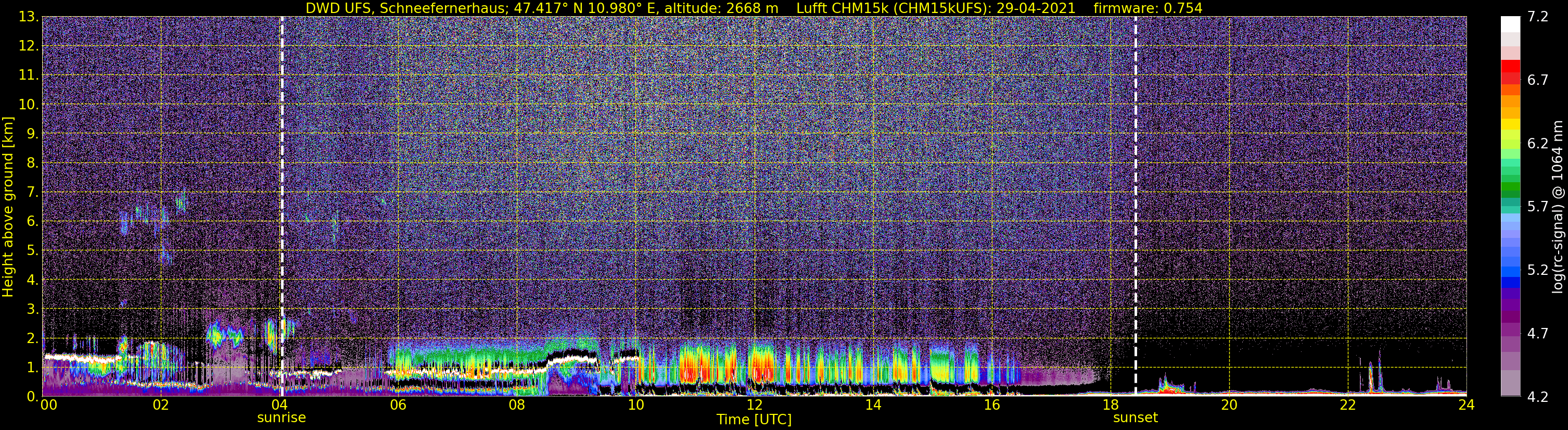
Task: Click the white band at colorbar top
Action: (x=1510, y=24)
